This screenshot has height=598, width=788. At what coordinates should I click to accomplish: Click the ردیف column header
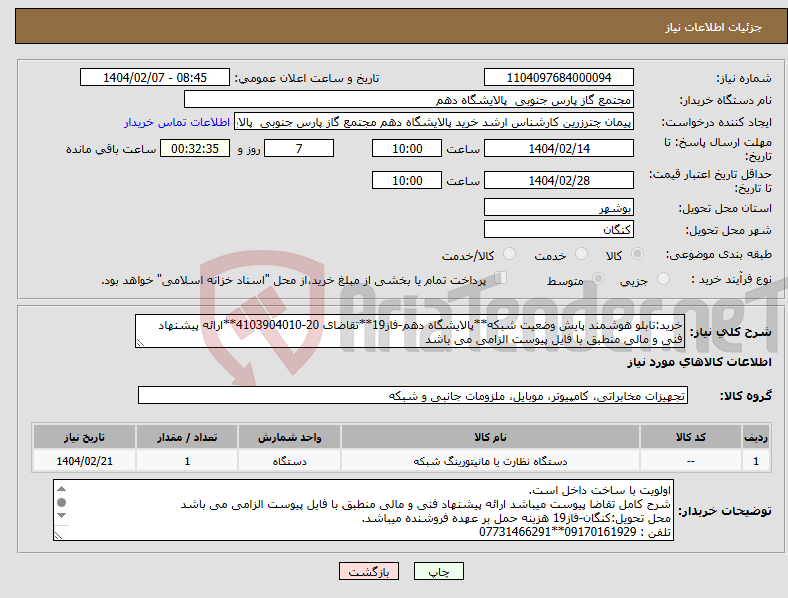[756, 437]
